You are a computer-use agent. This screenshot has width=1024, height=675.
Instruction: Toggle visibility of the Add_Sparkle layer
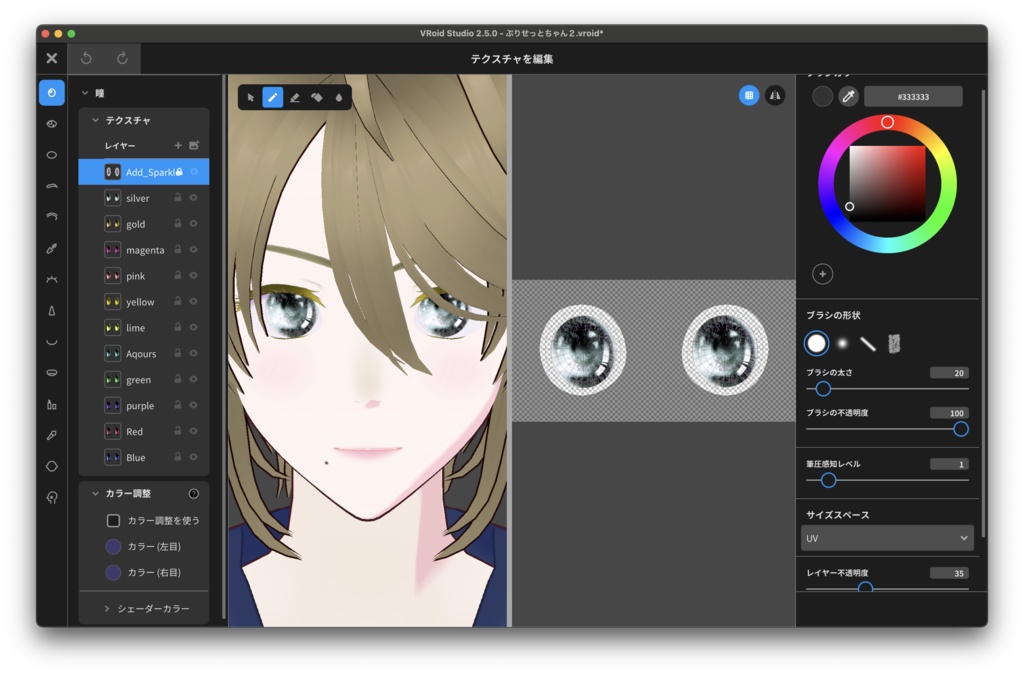[194, 171]
